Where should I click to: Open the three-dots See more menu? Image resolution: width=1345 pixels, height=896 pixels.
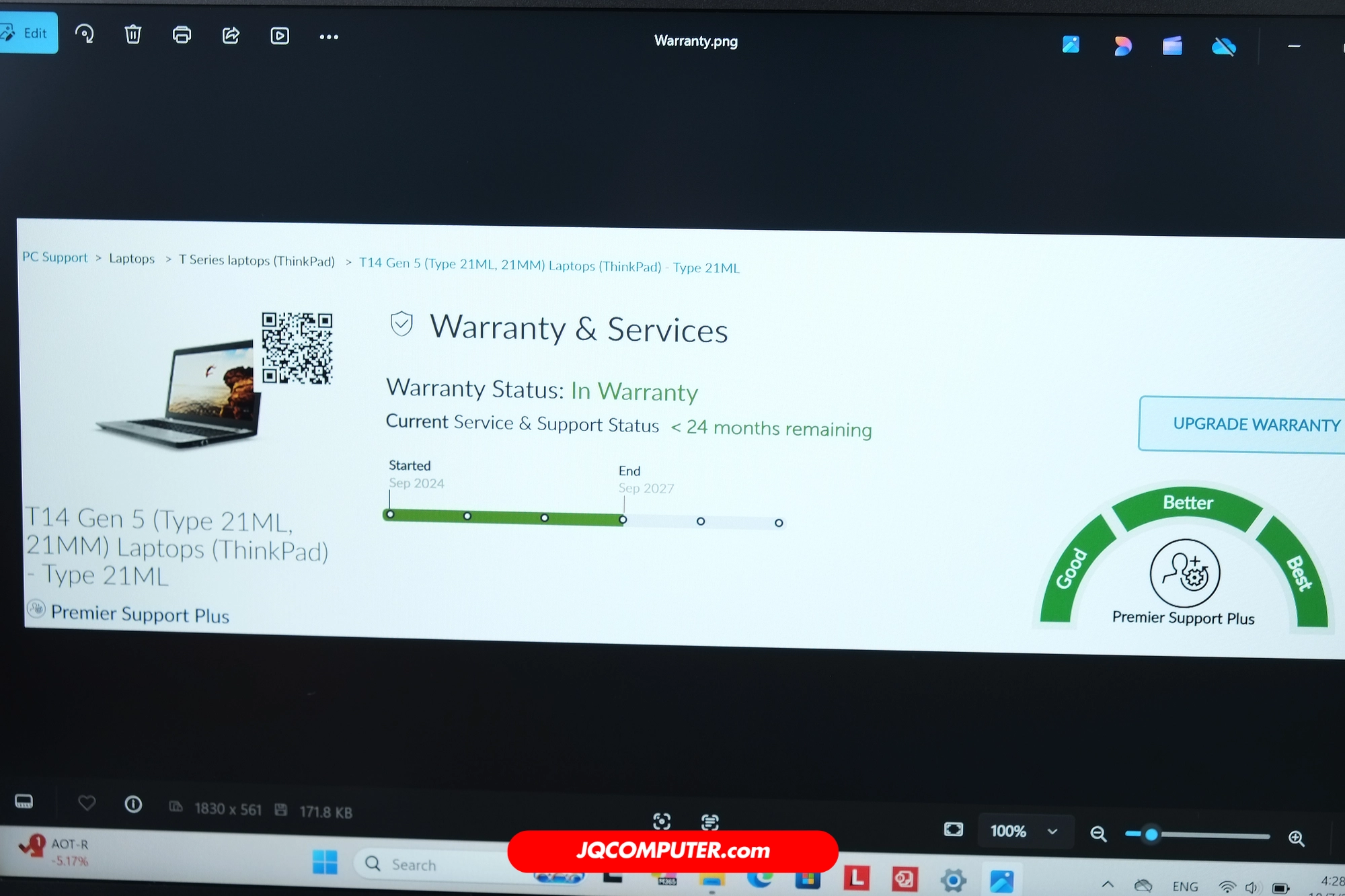click(329, 37)
